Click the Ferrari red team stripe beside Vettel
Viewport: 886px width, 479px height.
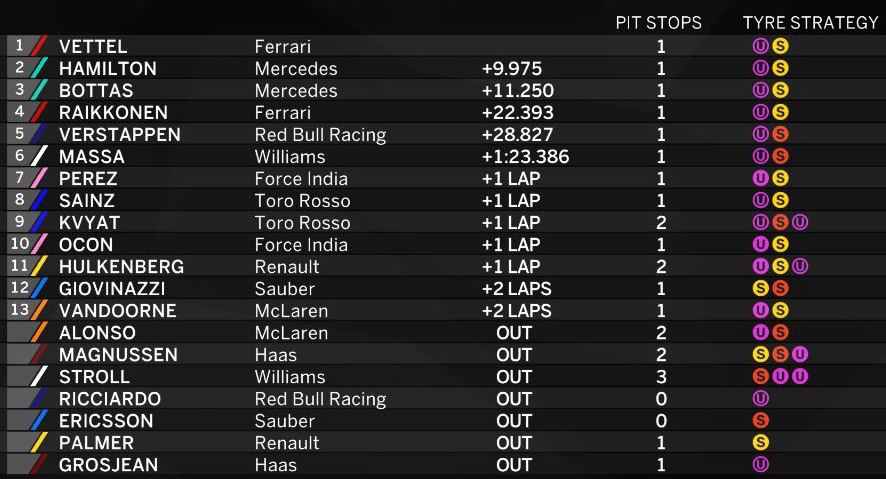tap(39, 46)
